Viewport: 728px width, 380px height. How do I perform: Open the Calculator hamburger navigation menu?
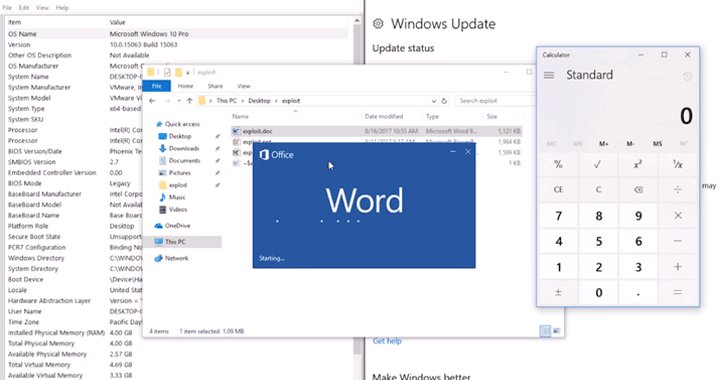pos(549,75)
